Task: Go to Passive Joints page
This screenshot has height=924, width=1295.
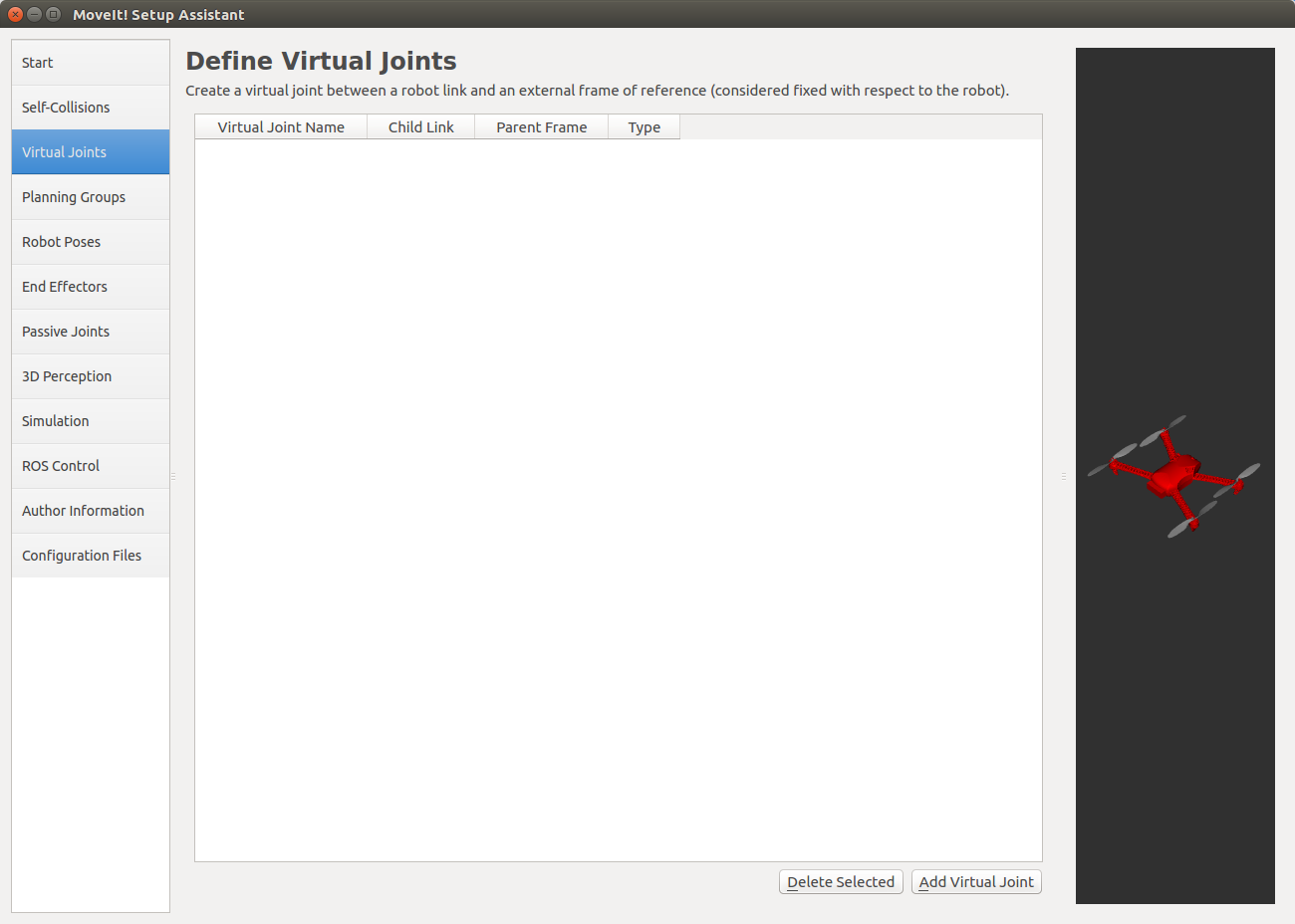Action: tap(91, 332)
